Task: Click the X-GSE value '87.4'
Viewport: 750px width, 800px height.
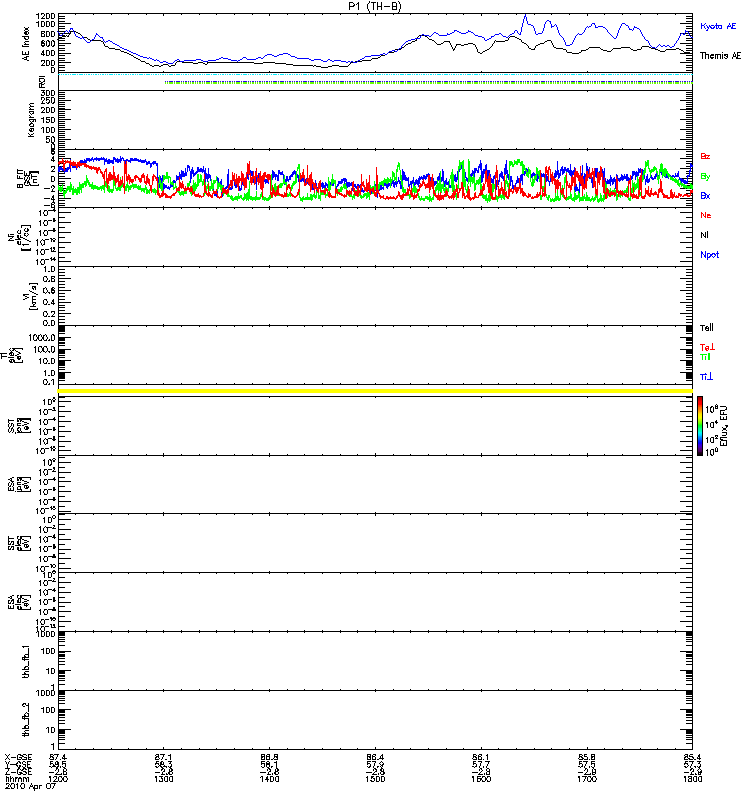Action: click(x=58, y=757)
